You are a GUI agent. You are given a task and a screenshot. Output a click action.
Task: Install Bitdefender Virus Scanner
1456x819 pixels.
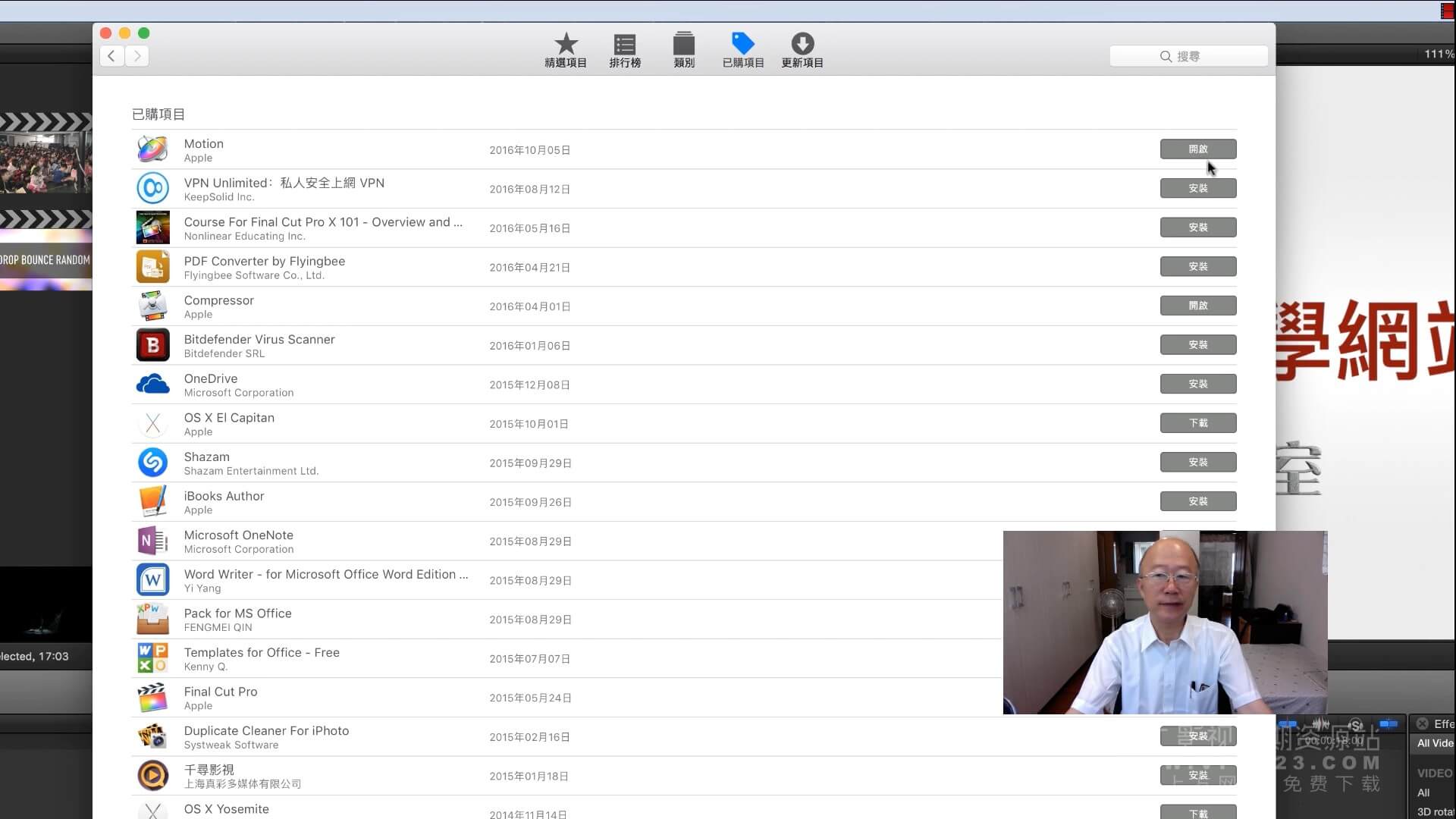1198,345
